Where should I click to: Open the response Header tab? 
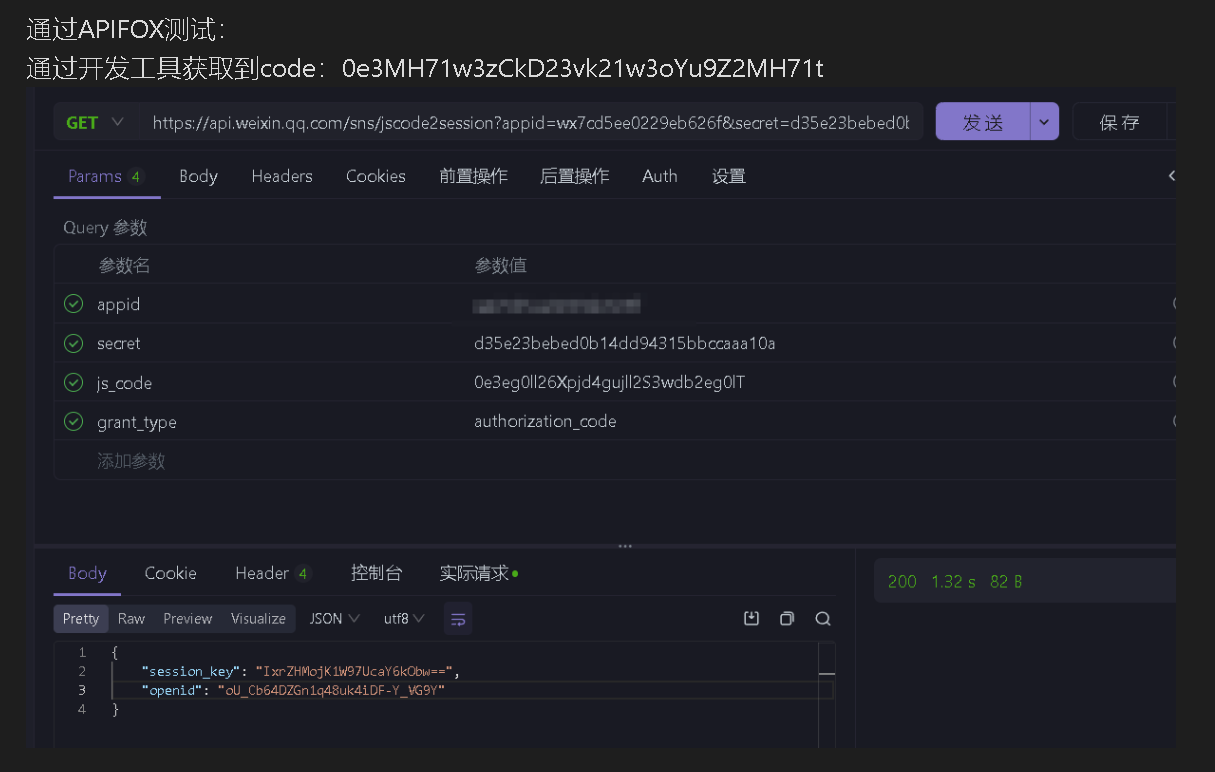coord(273,573)
